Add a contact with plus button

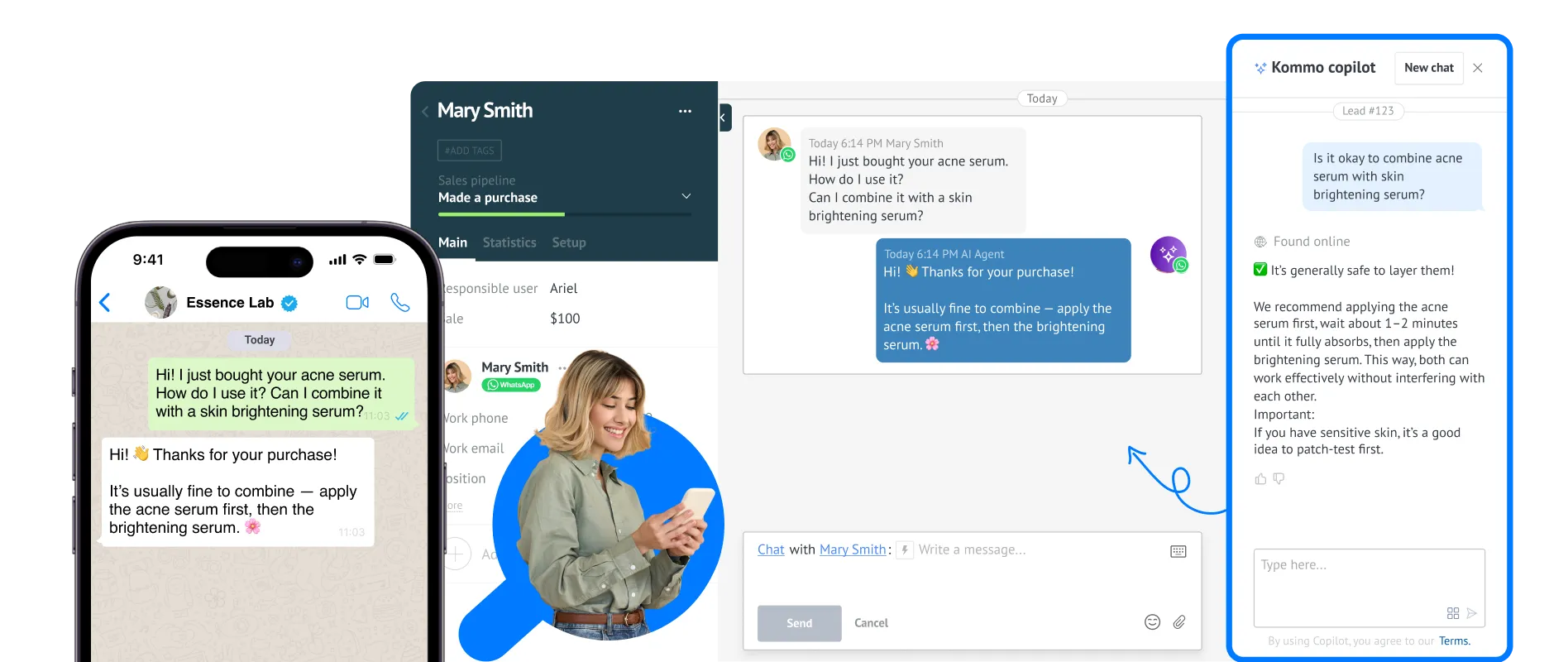(456, 554)
